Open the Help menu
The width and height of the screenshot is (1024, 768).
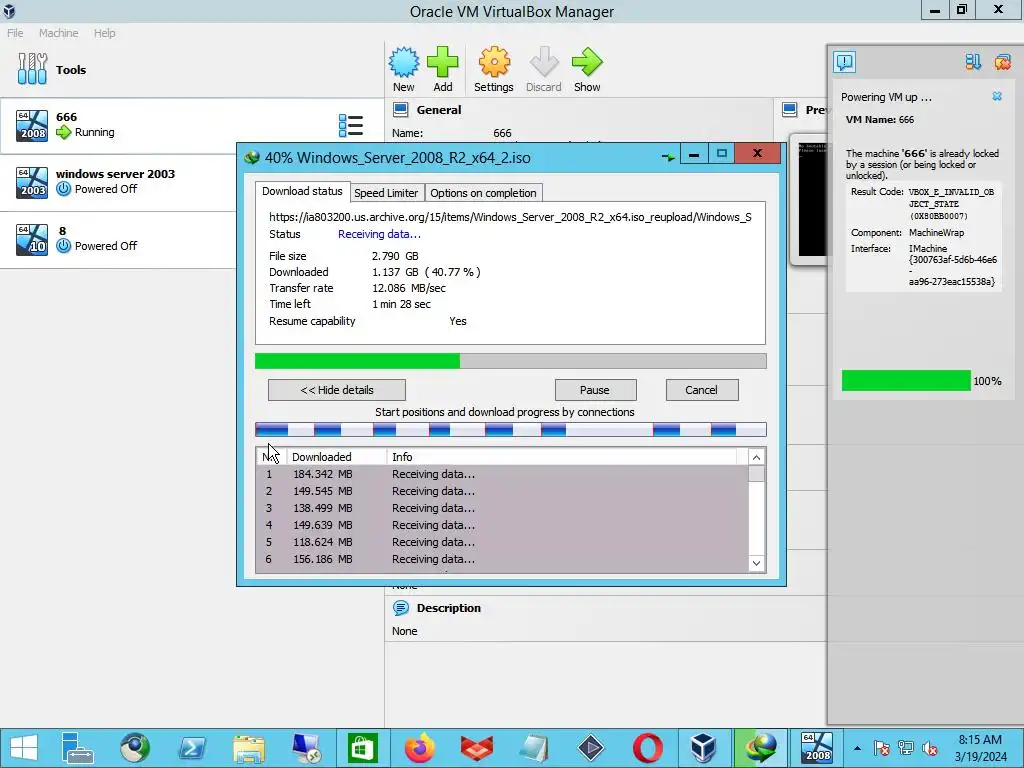(x=104, y=33)
